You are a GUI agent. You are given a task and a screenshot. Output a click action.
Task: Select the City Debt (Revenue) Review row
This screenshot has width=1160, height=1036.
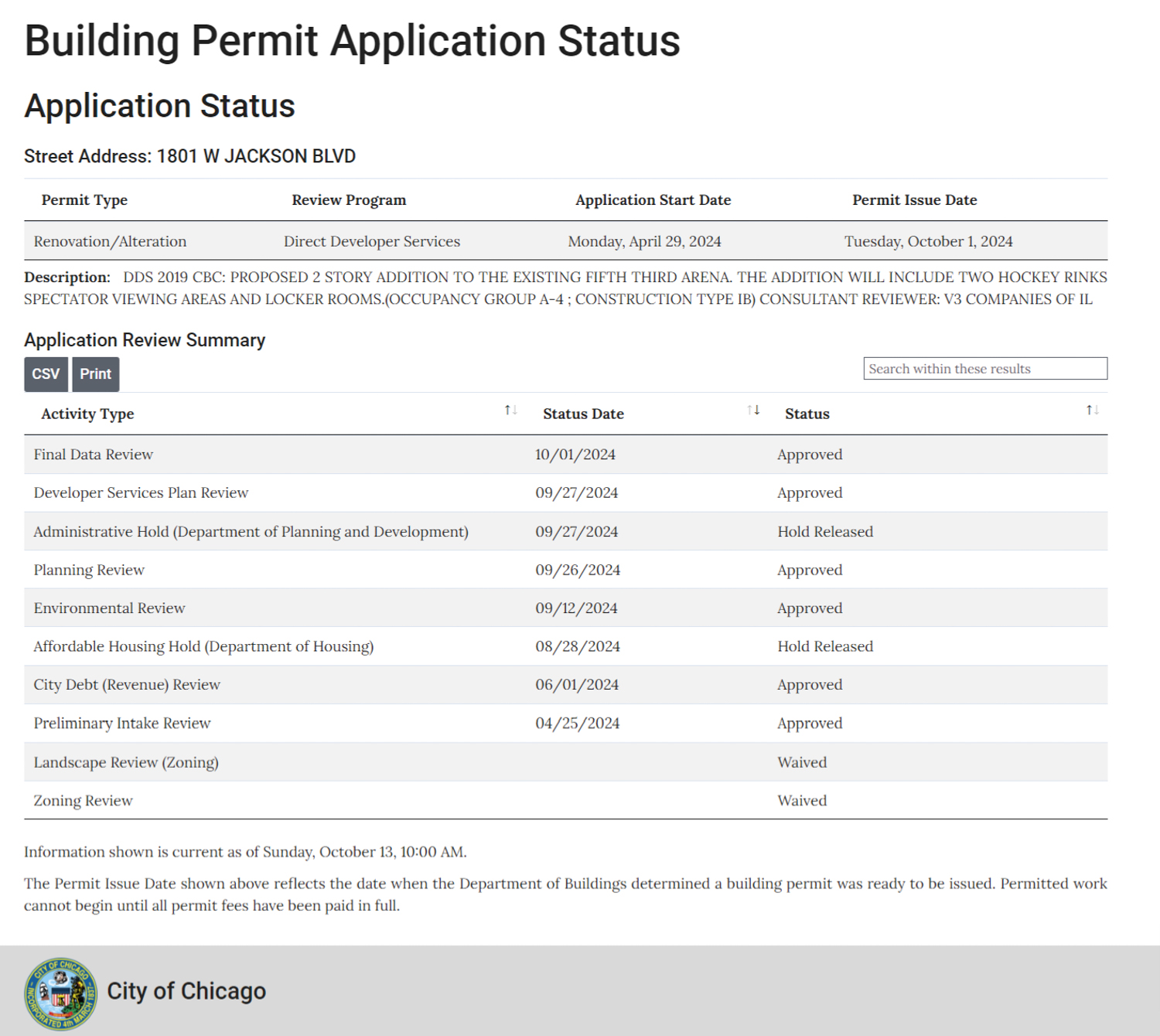(565, 685)
